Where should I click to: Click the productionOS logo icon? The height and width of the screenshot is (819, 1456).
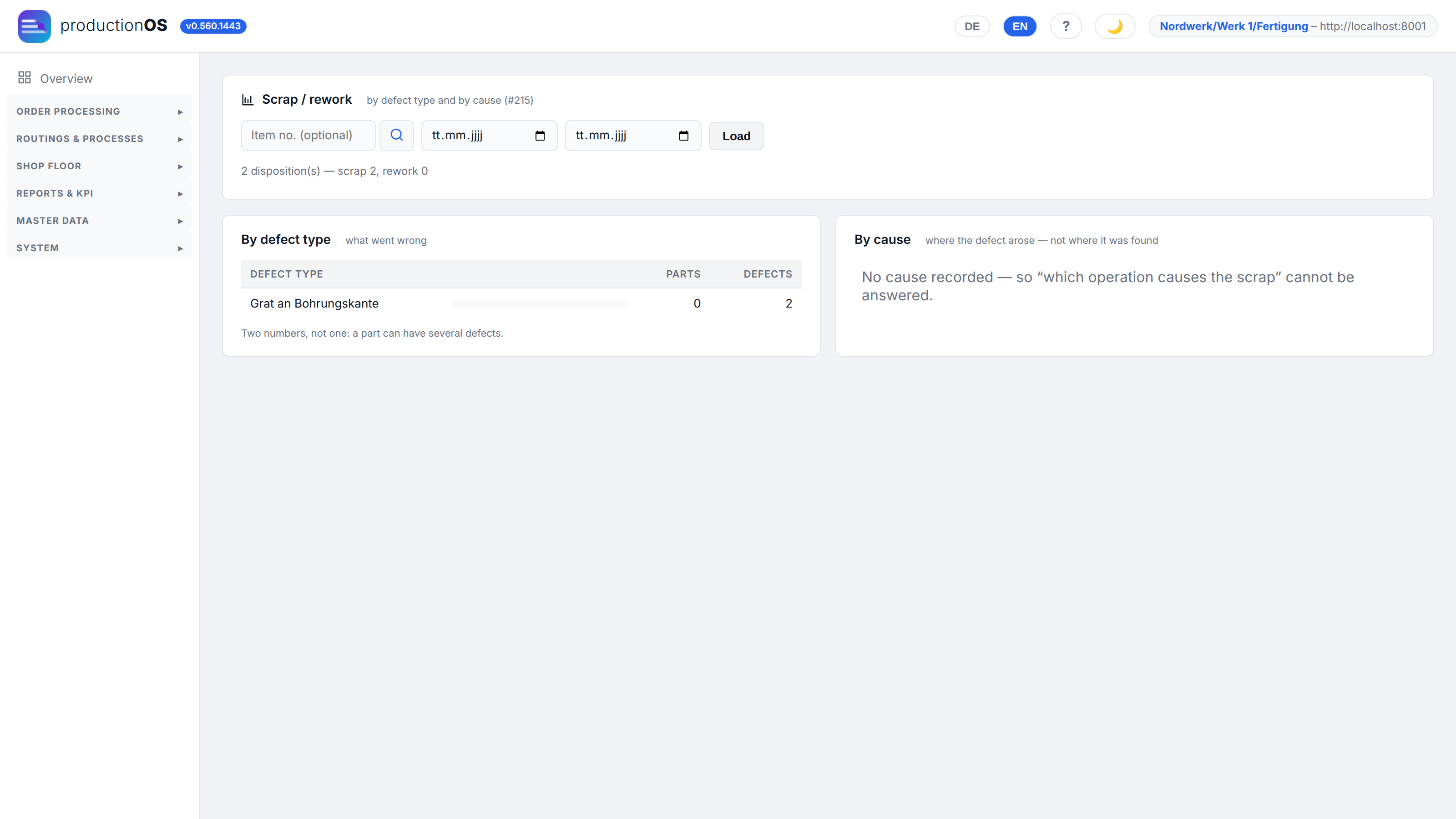coord(34,26)
